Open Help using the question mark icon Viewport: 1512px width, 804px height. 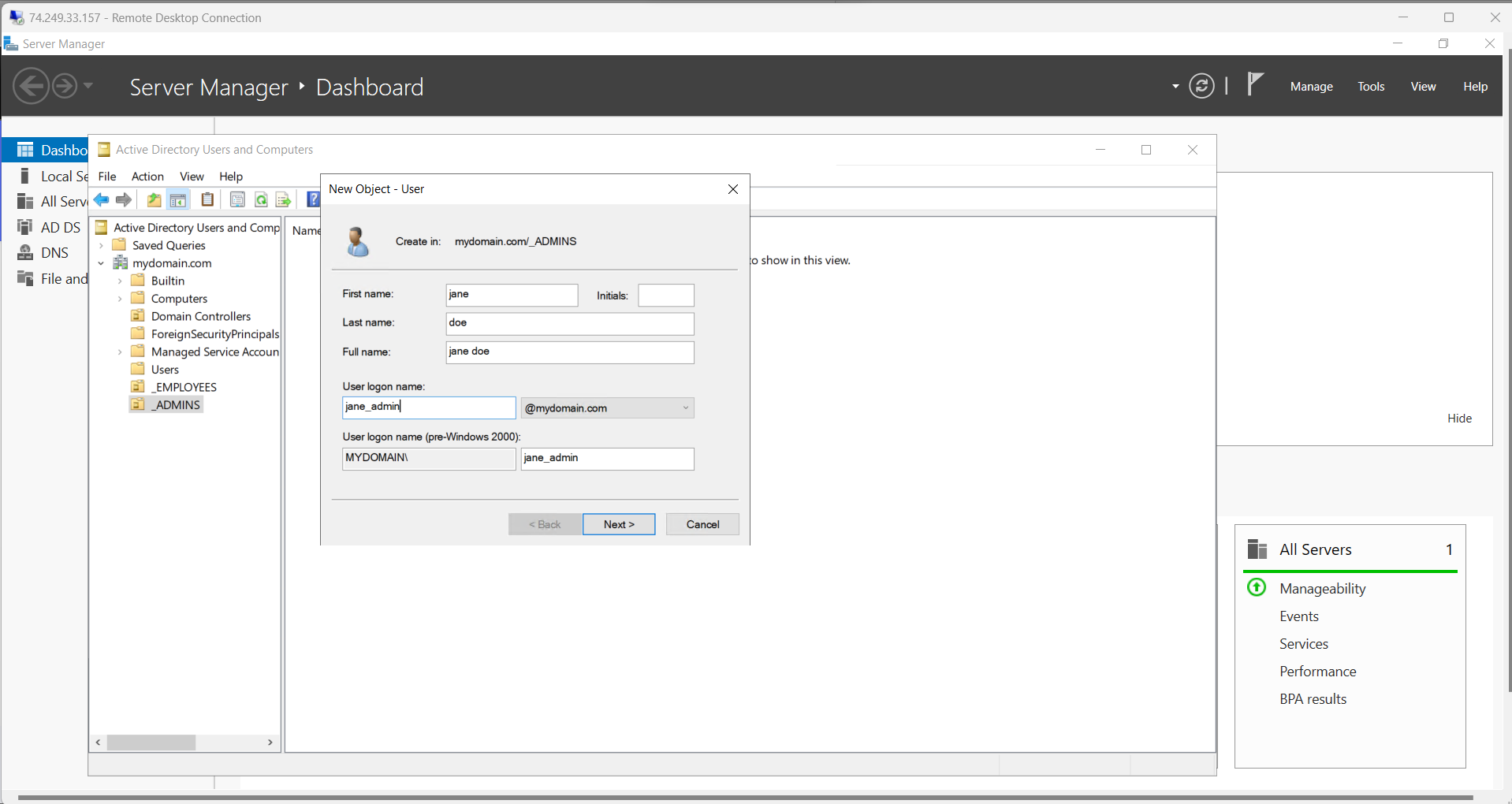(x=313, y=199)
